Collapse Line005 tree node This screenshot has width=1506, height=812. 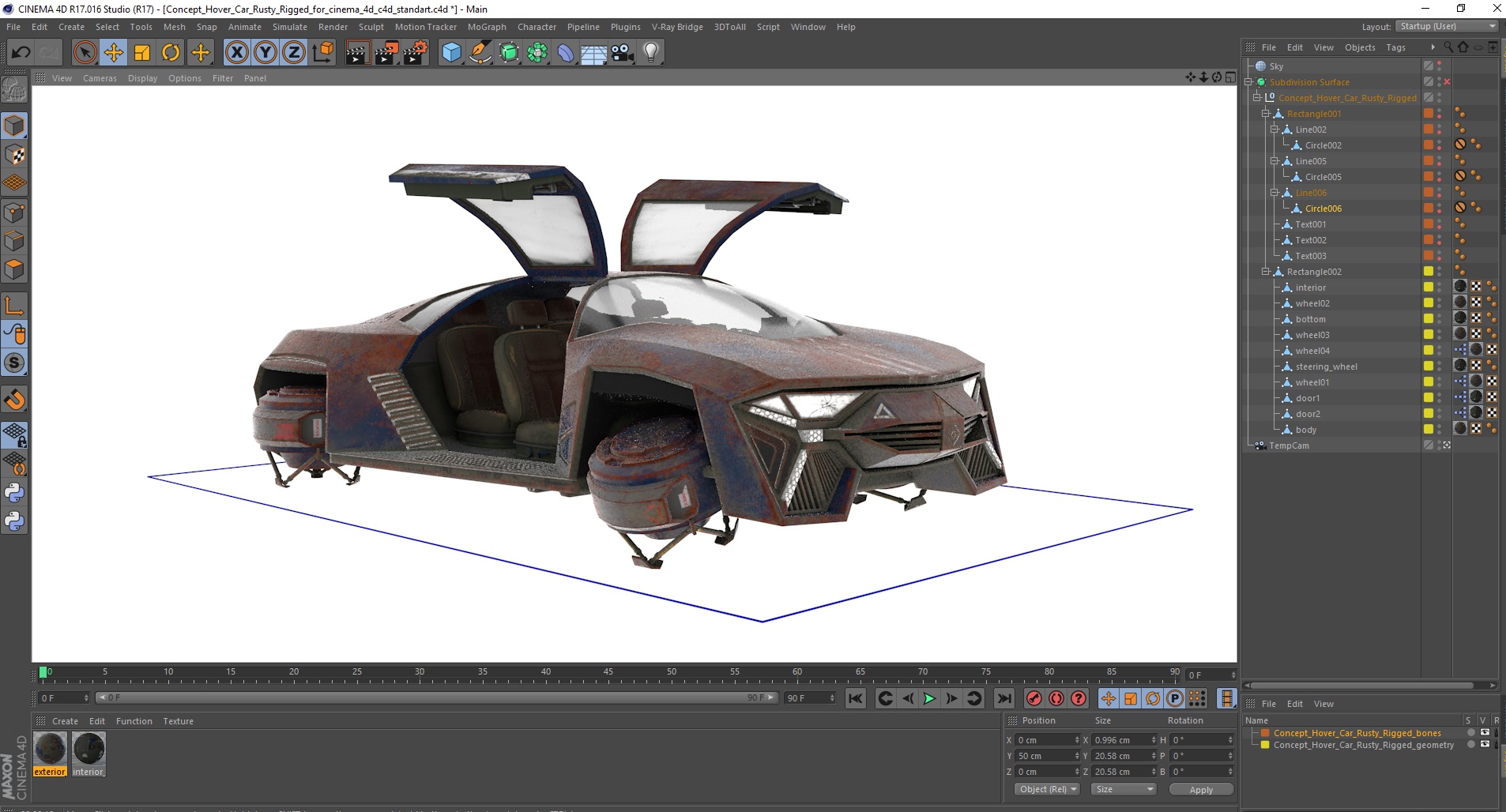[x=1274, y=161]
